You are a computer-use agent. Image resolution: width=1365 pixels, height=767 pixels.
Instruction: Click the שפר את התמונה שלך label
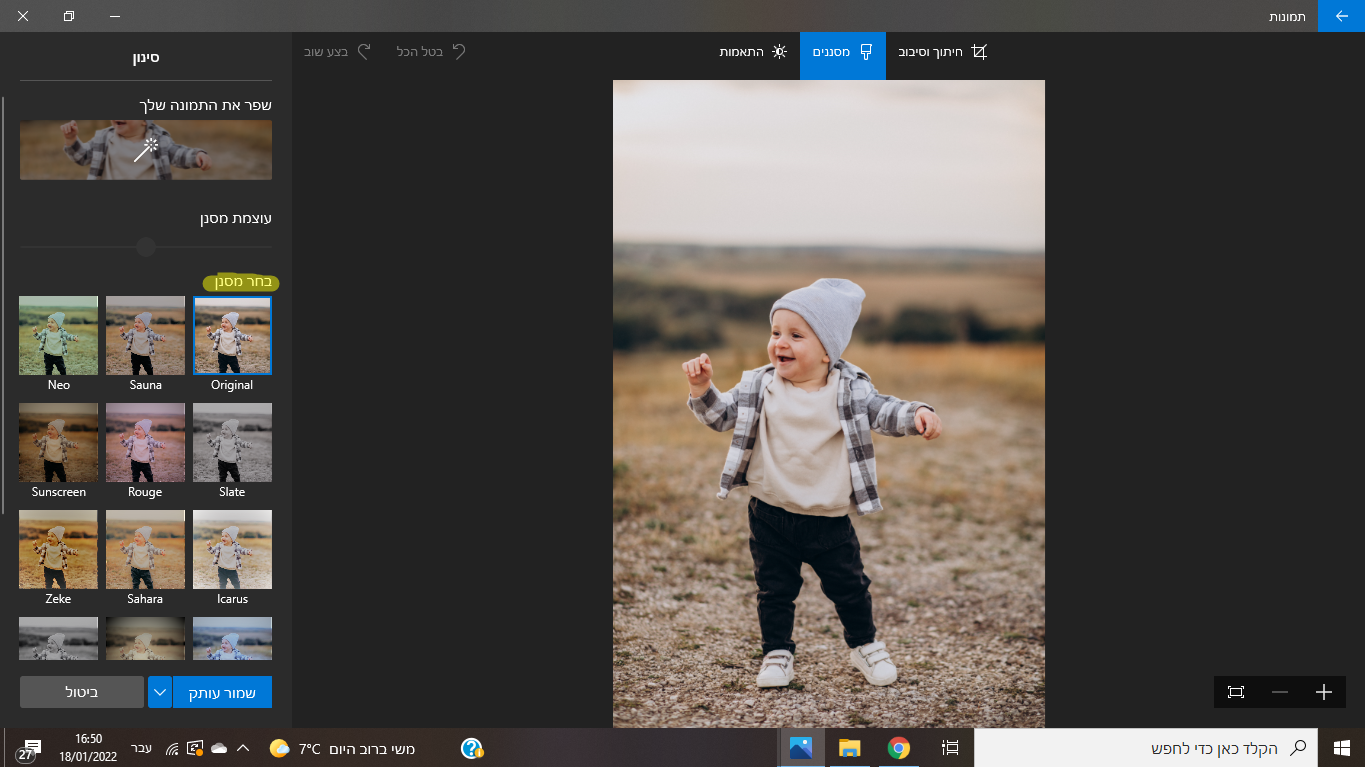(206, 105)
